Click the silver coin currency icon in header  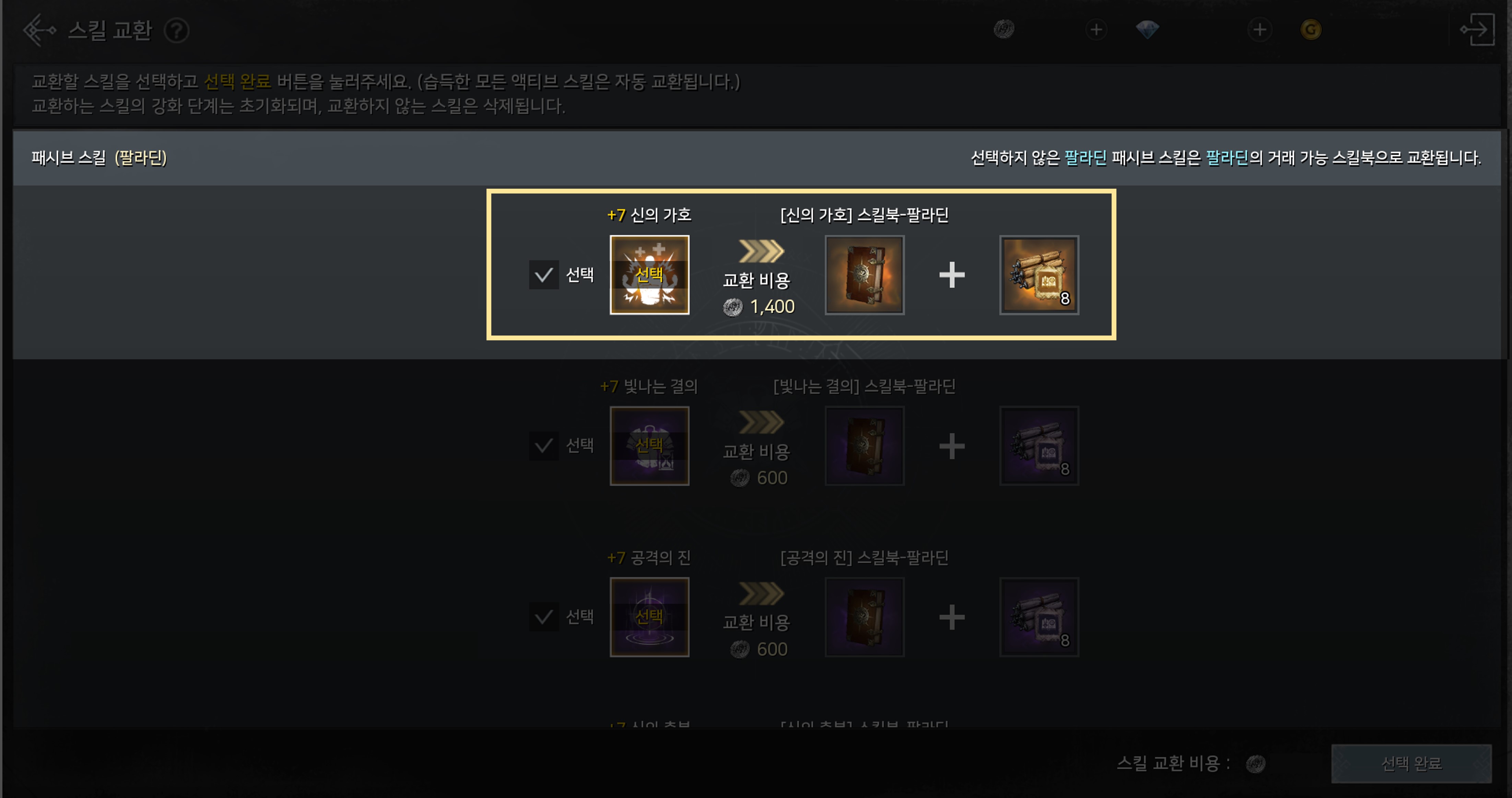click(1004, 29)
